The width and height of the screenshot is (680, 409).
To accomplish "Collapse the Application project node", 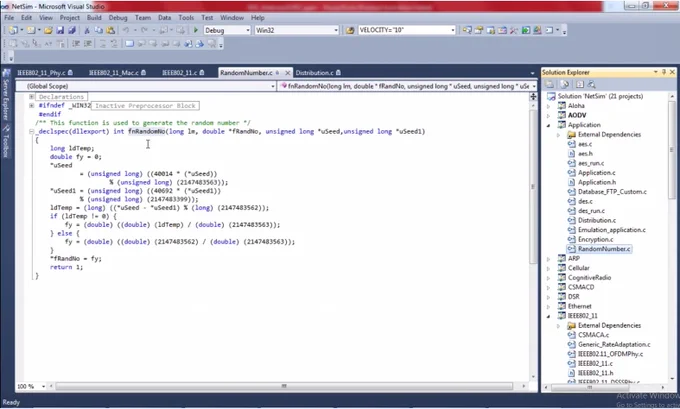I will [x=548, y=125].
